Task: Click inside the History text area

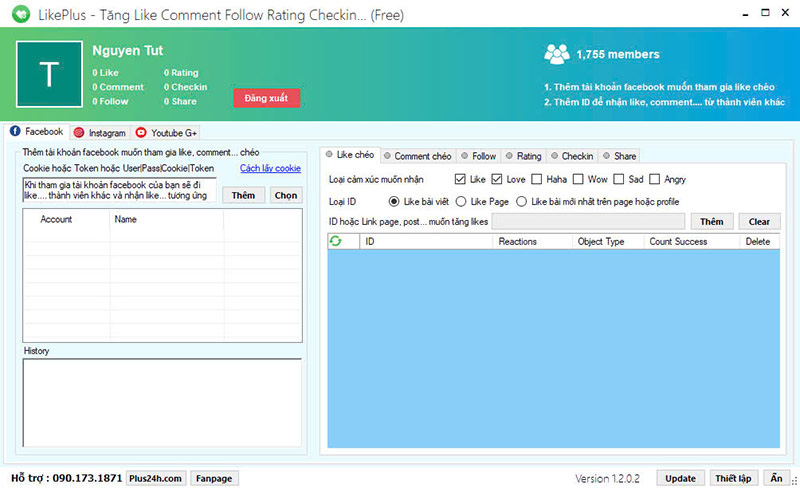Action: pos(162,403)
